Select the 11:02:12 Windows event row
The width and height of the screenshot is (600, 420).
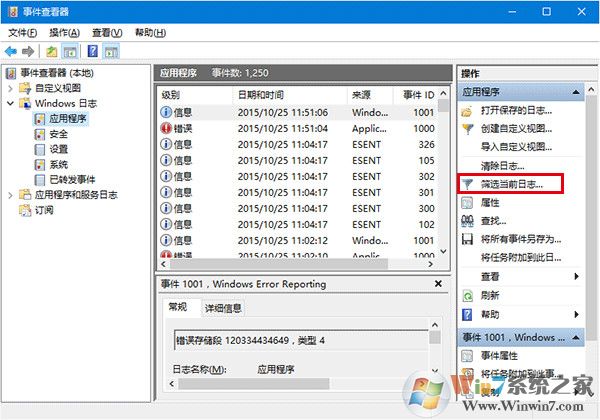pyautogui.click(x=298, y=241)
